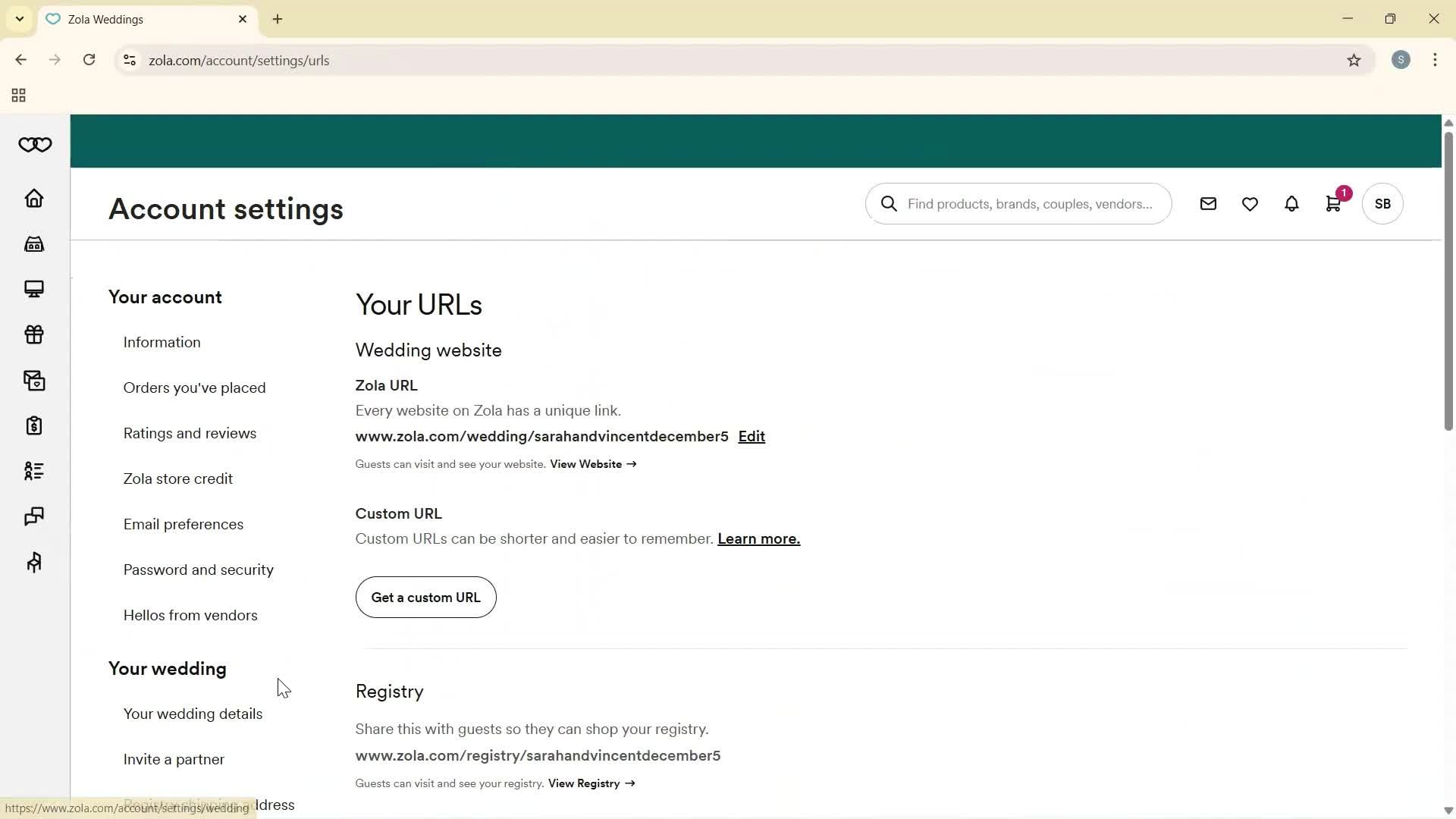
Task: Open the shopping cart with 1 item
Action: coord(1333,203)
